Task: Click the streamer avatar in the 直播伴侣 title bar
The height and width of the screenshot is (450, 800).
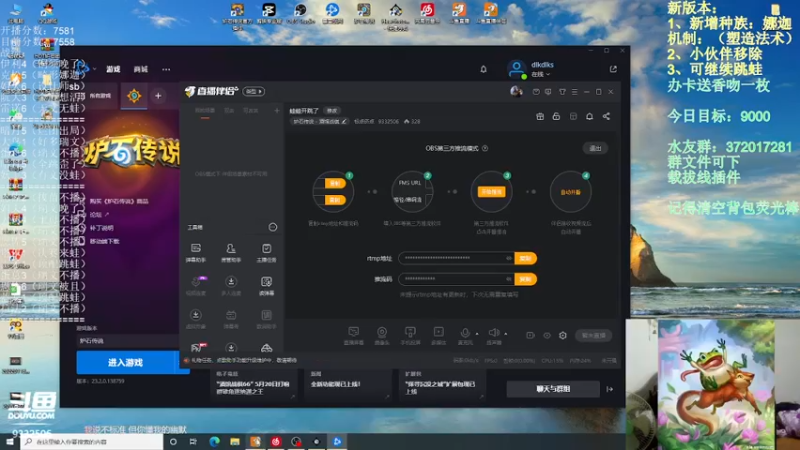Action: (x=516, y=91)
